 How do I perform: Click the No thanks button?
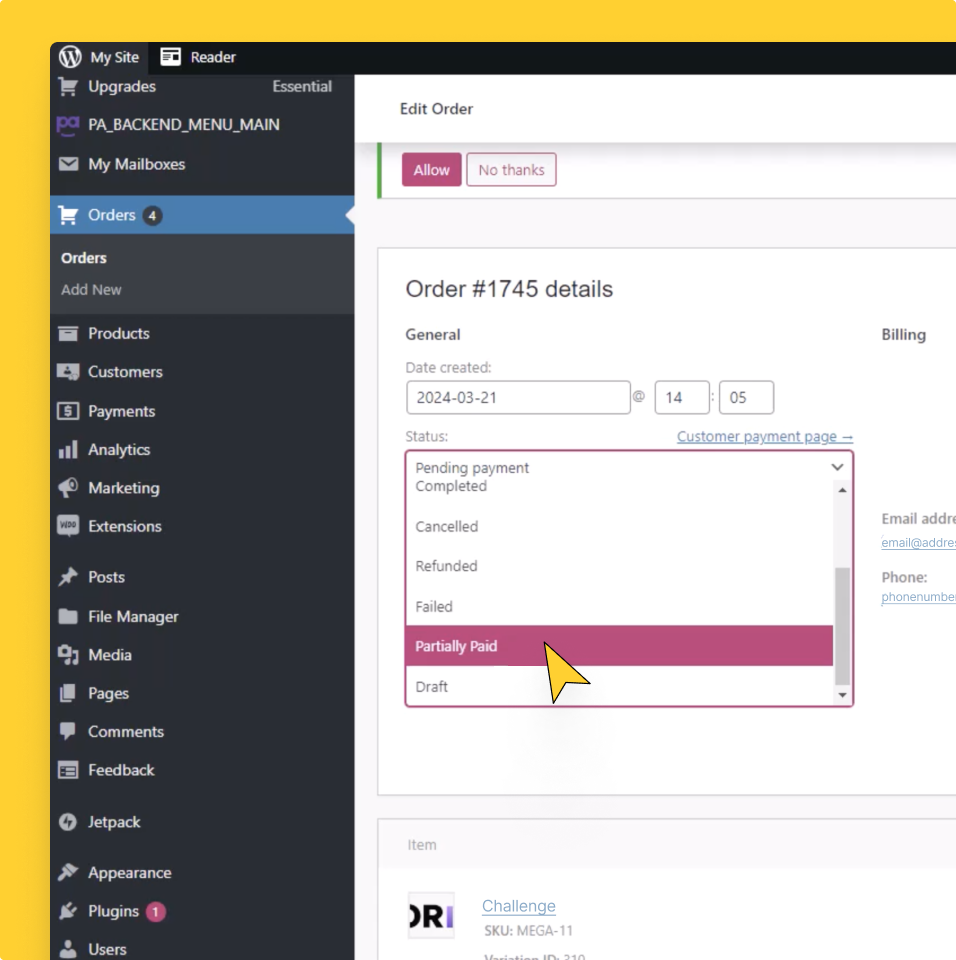[x=511, y=170]
